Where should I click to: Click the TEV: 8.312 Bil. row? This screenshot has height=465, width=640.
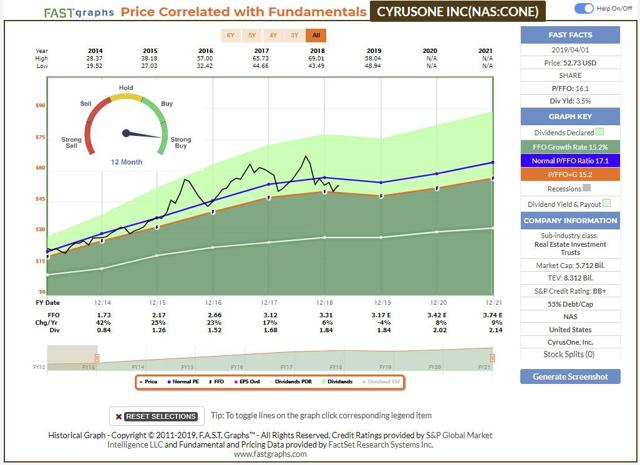pos(570,278)
